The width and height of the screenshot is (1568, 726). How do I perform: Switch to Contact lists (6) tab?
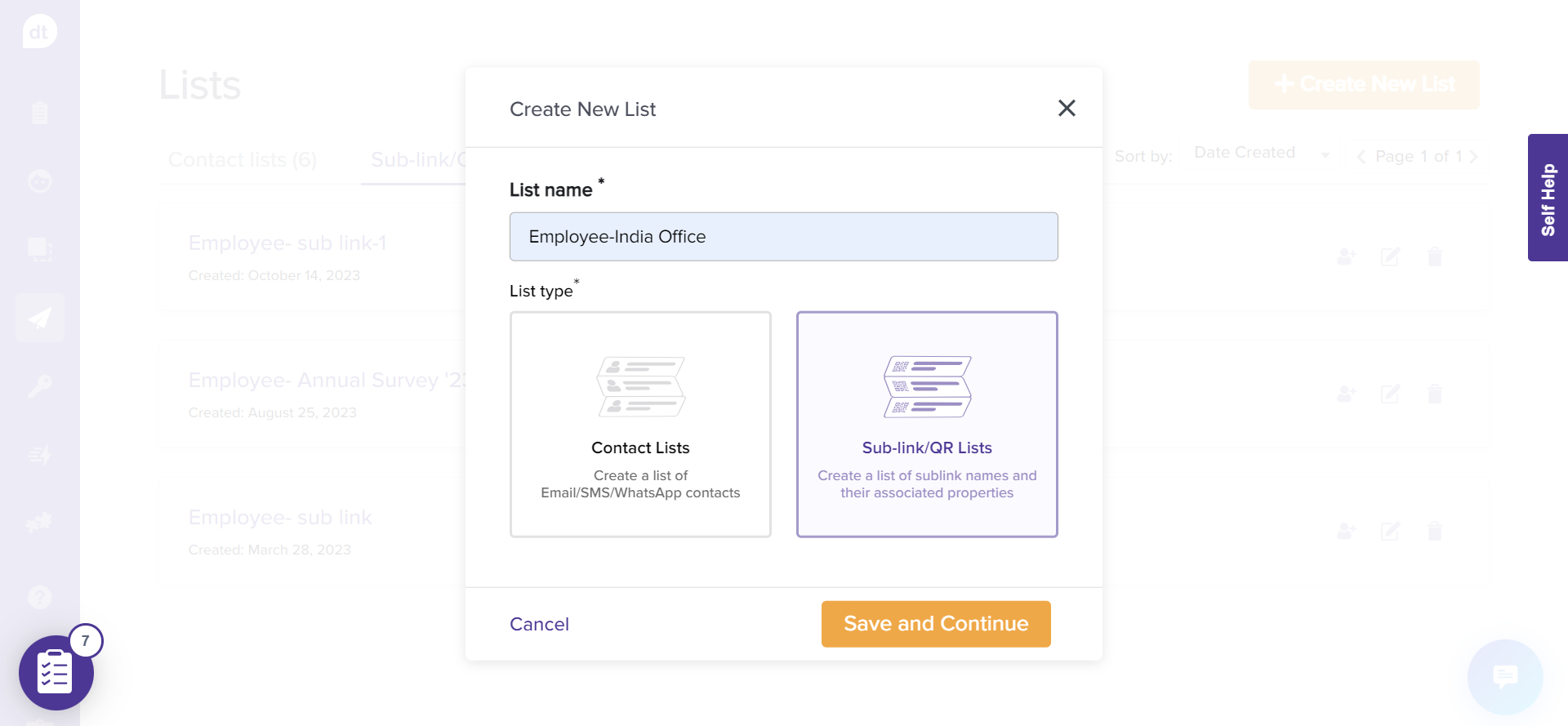pyautogui.click(x=242, y=160)
